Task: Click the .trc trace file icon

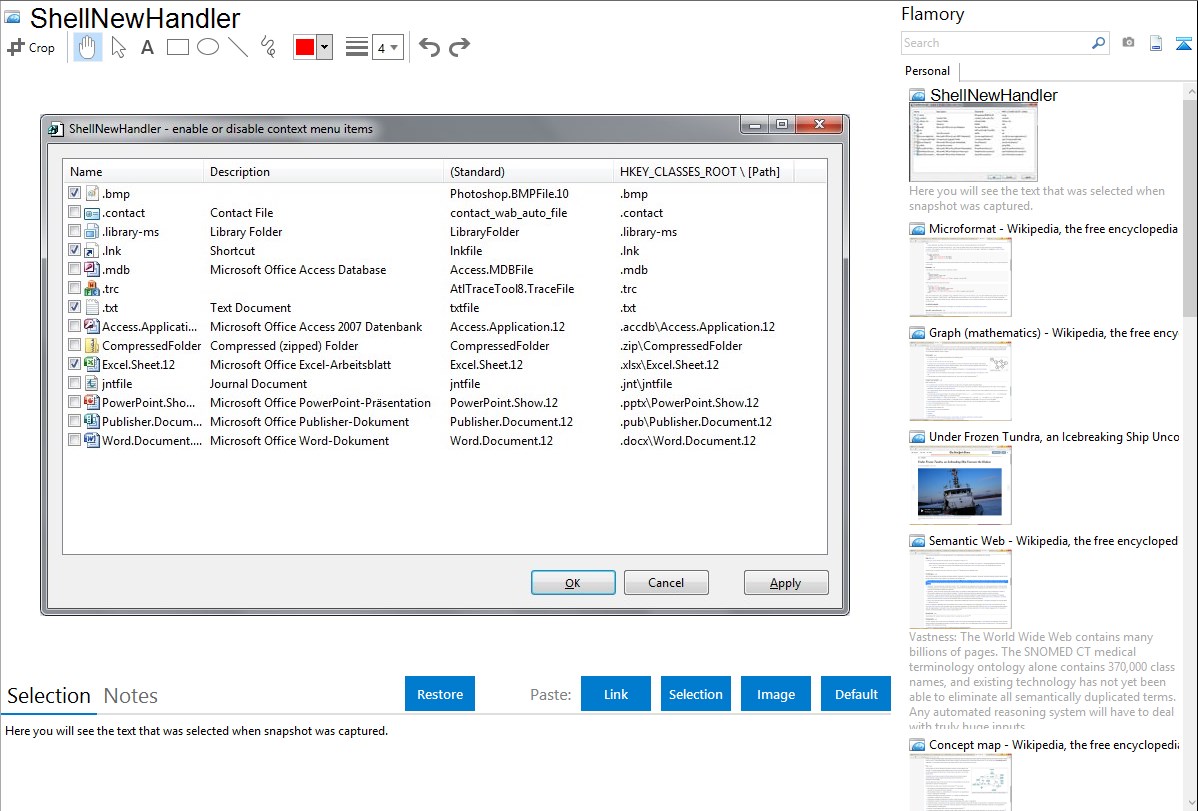Action: coord(92,288)
